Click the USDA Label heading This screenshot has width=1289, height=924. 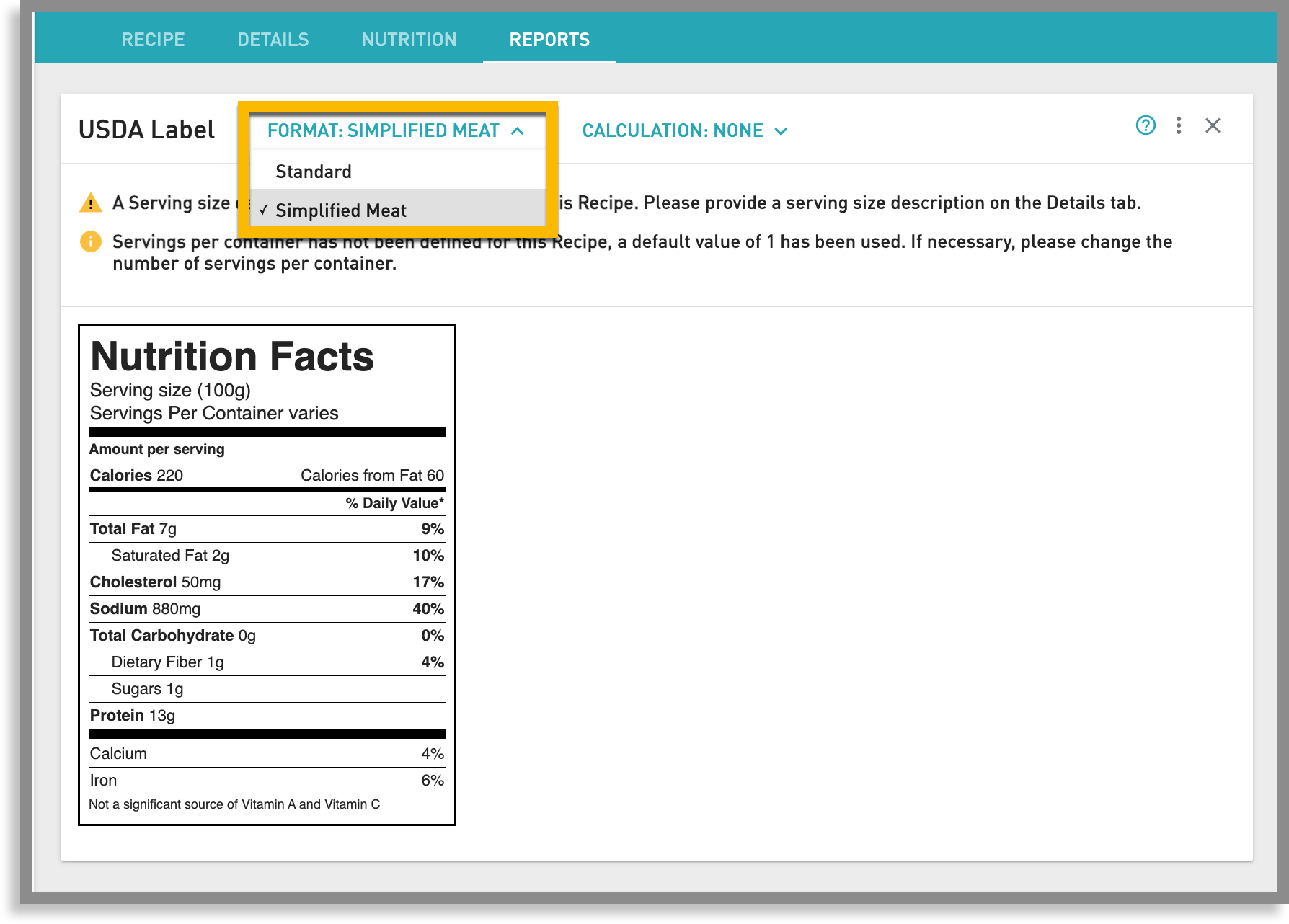[x=146, y=130]
